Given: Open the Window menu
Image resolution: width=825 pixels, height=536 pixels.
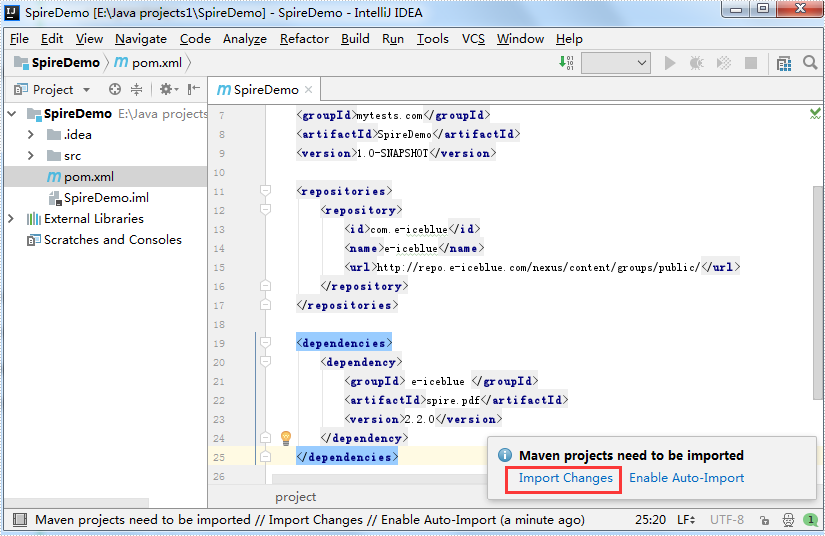Looking at the screenshot, I should click(520, 39).
